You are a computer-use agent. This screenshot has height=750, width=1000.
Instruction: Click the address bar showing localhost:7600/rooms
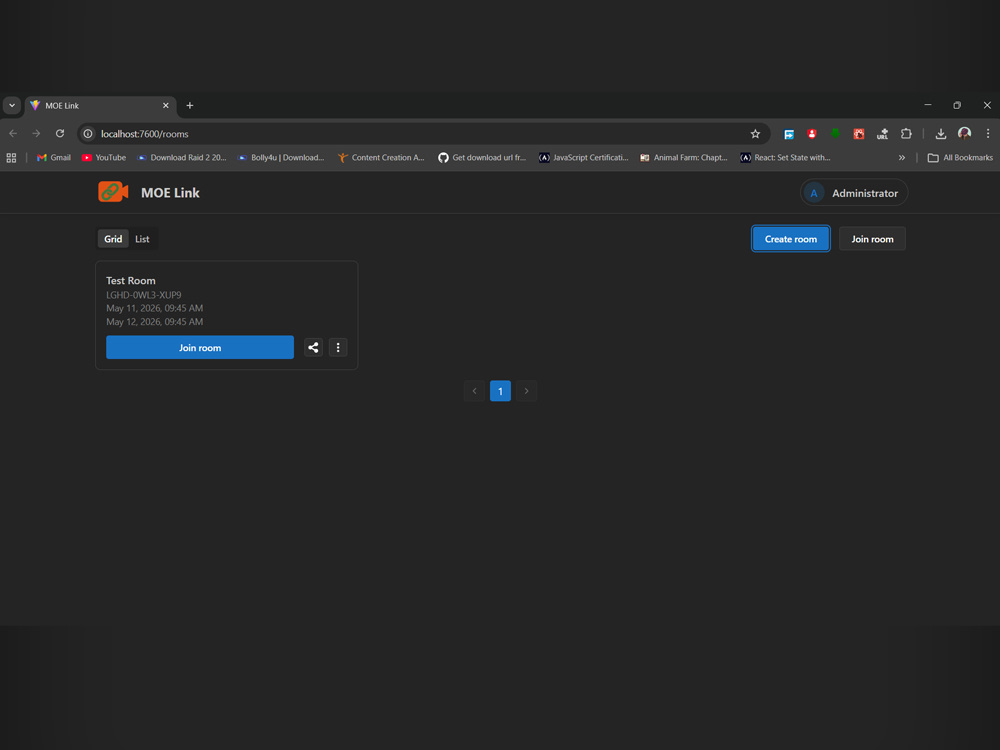(x=421, y=134)
